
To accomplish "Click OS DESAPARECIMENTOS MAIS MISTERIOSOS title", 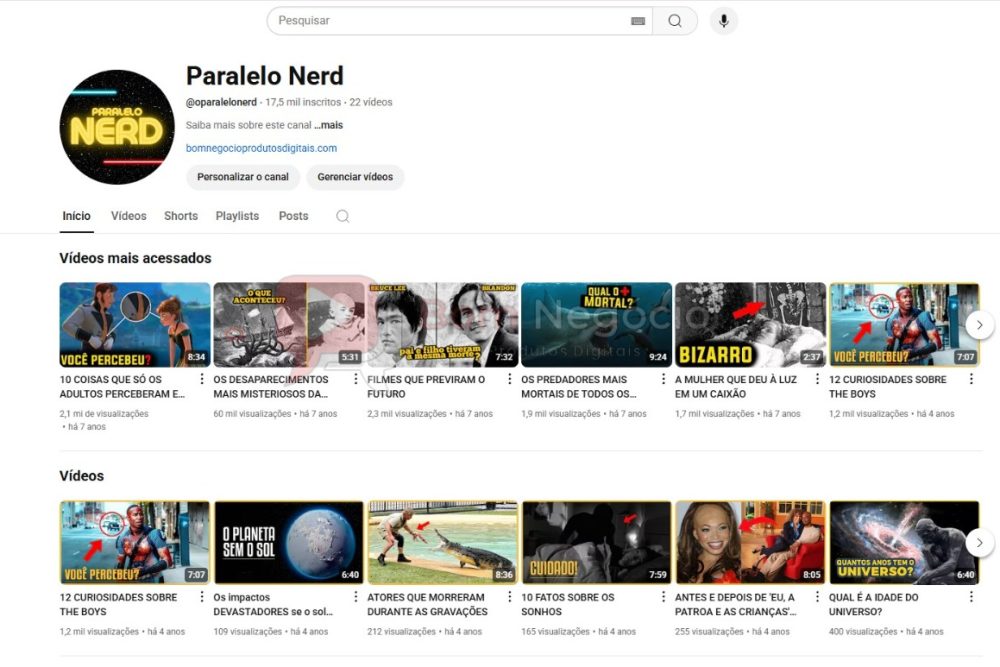I will point(272,386).
